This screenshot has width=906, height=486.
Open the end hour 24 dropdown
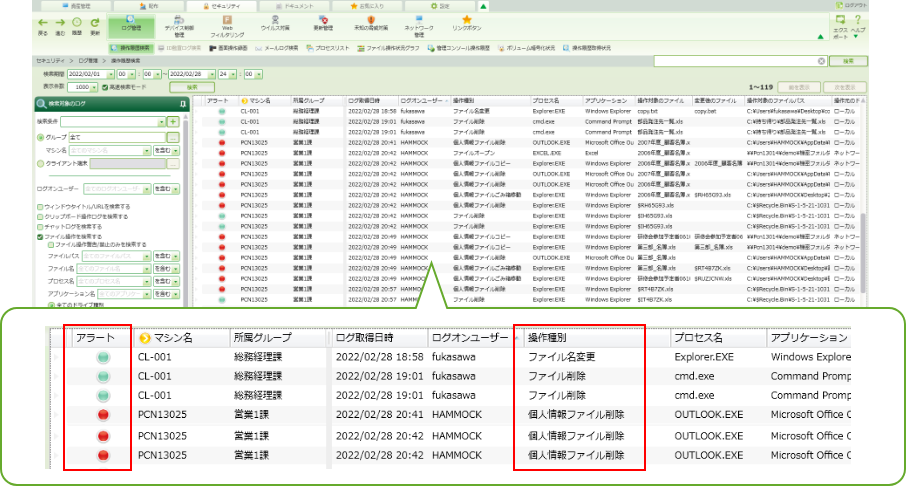[233, 75]
